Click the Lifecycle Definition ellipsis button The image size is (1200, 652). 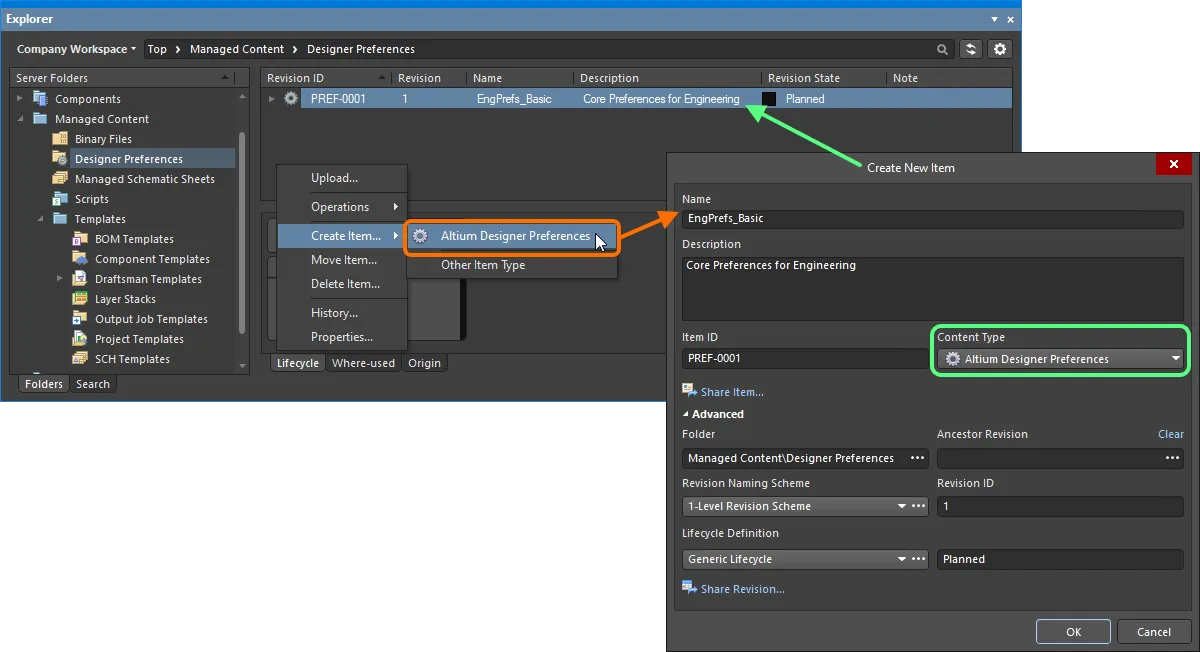pos(918,559)
